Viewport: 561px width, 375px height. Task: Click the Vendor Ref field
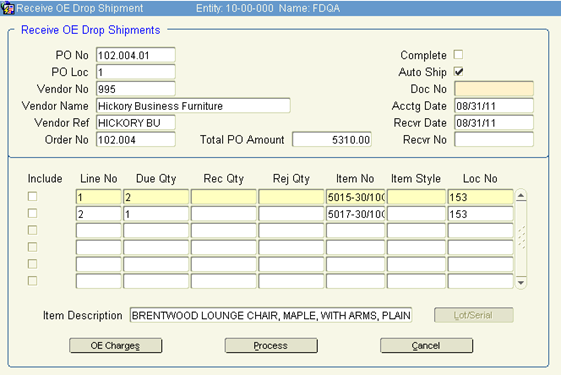[x=136, y=123]
